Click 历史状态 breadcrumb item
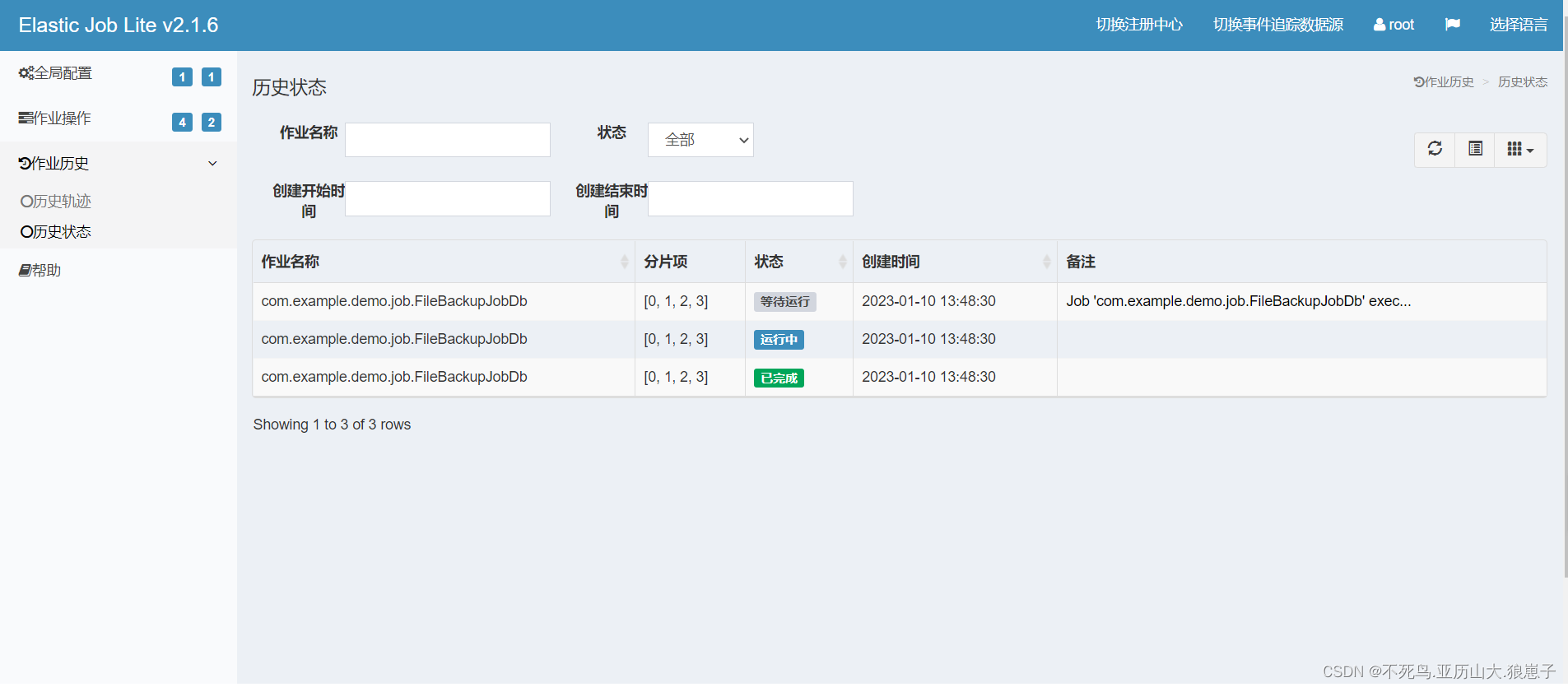 point(1523,82)
